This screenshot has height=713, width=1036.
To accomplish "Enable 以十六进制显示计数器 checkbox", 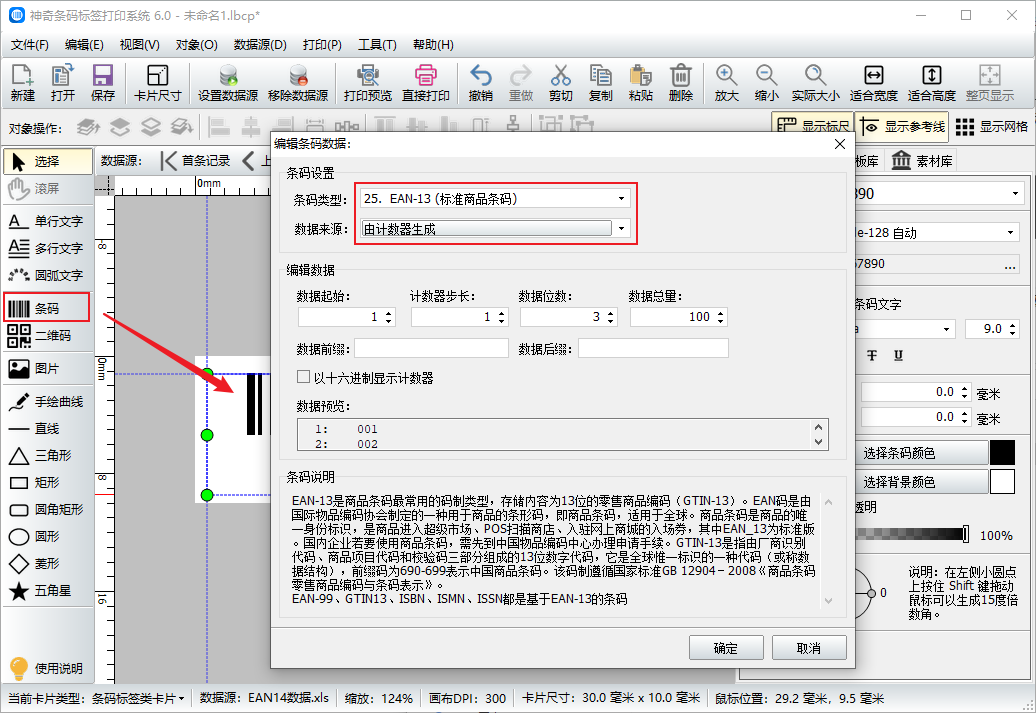I will tap(304, 378).
